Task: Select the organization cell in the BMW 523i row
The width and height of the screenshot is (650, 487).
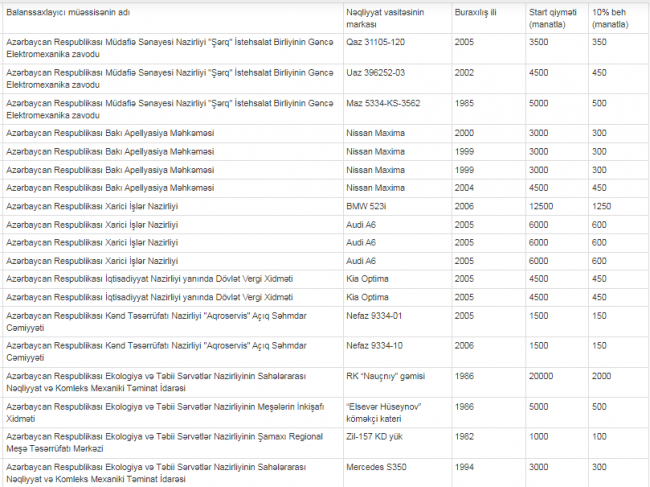Action: tap(172, 206)
